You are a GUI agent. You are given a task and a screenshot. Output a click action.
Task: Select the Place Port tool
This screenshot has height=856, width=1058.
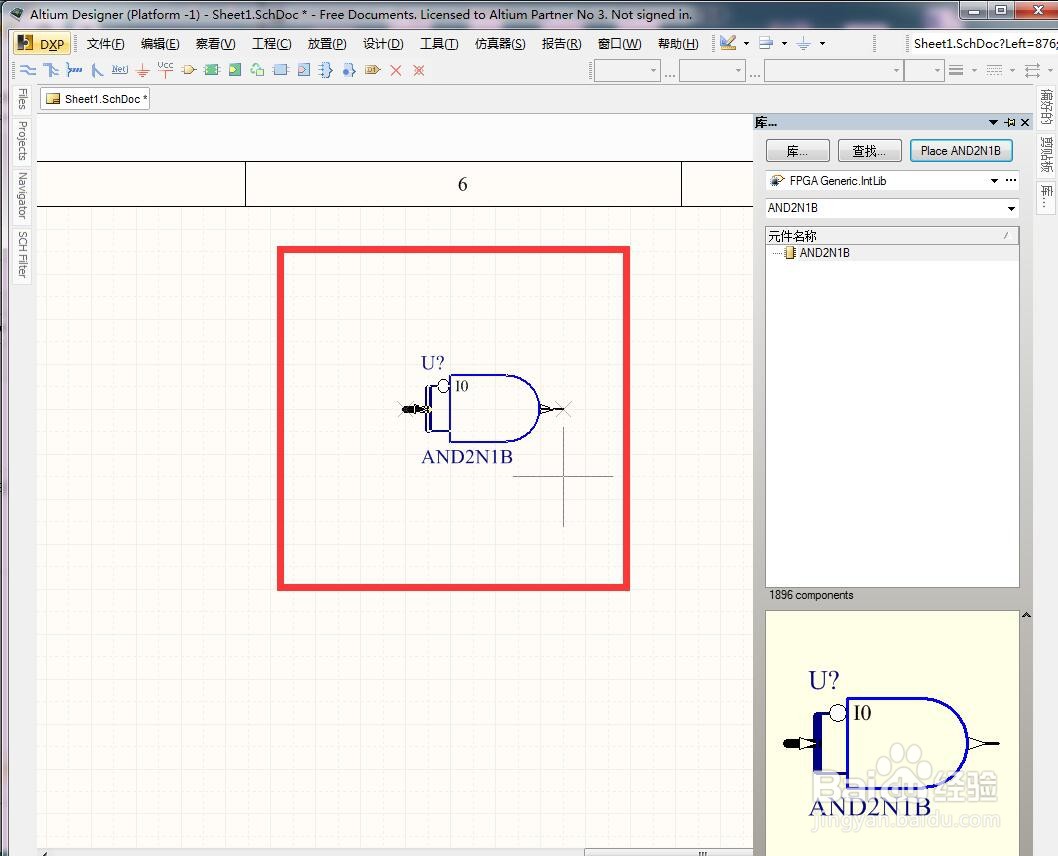372,69
